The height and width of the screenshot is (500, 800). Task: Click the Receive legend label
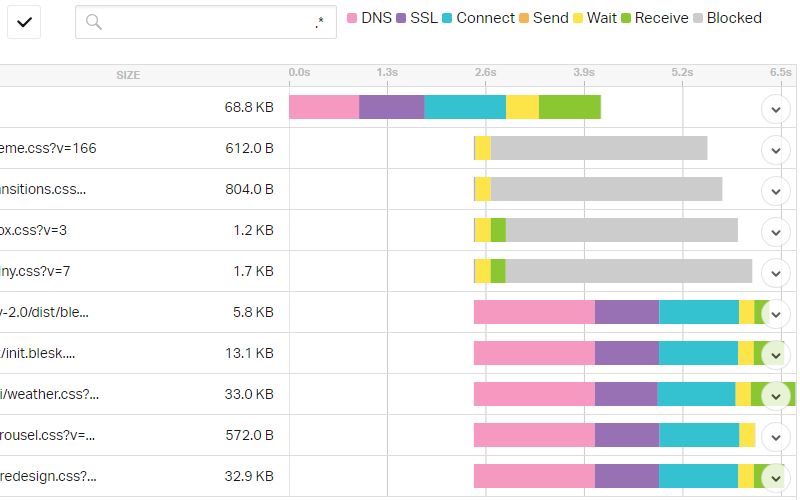661,18
